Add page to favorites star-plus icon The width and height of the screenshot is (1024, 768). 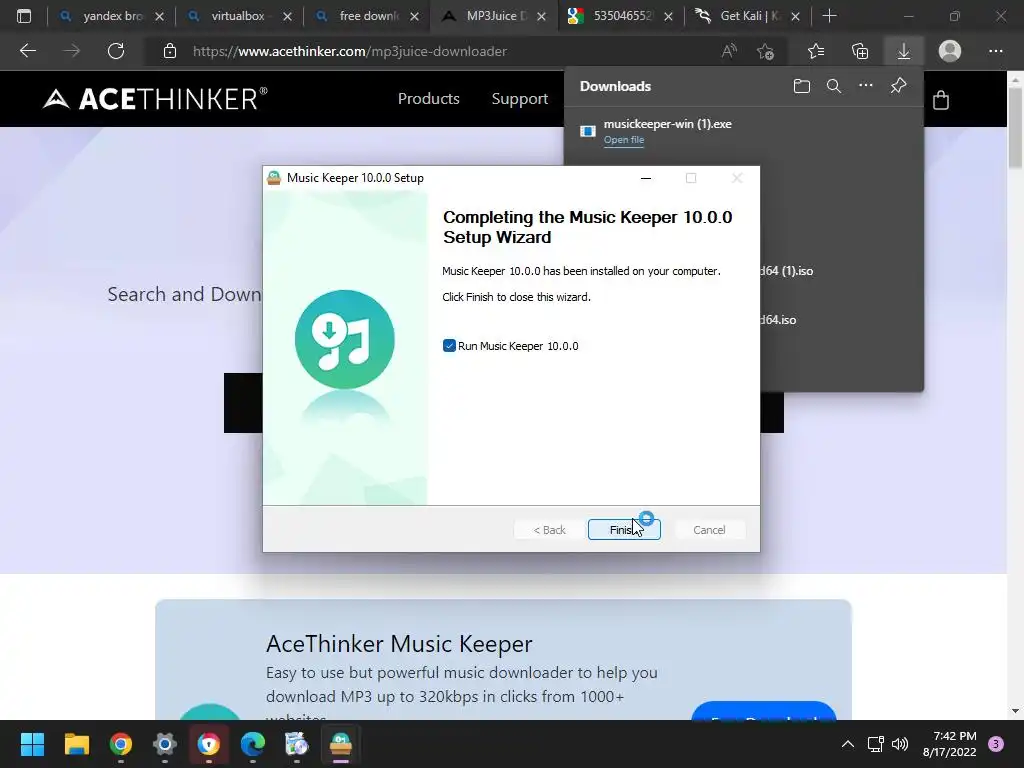click(x=765, y=51)
